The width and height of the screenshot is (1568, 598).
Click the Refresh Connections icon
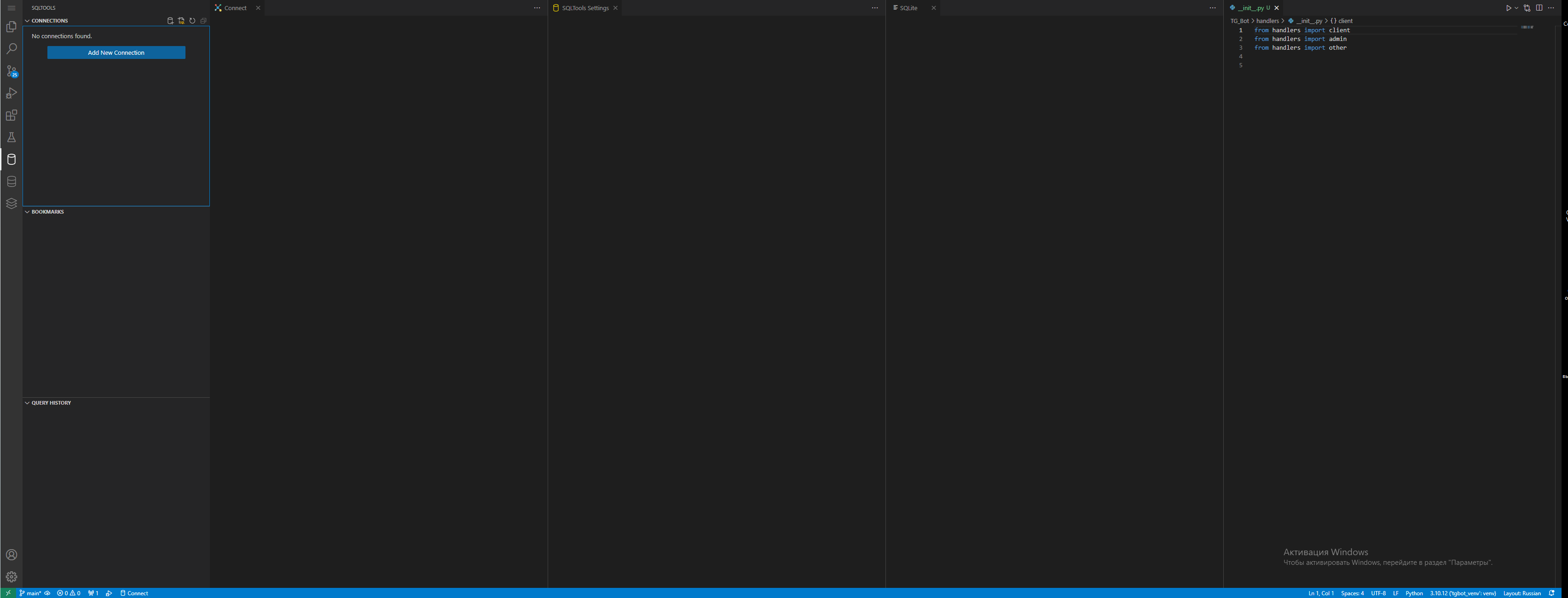(192, 20)
